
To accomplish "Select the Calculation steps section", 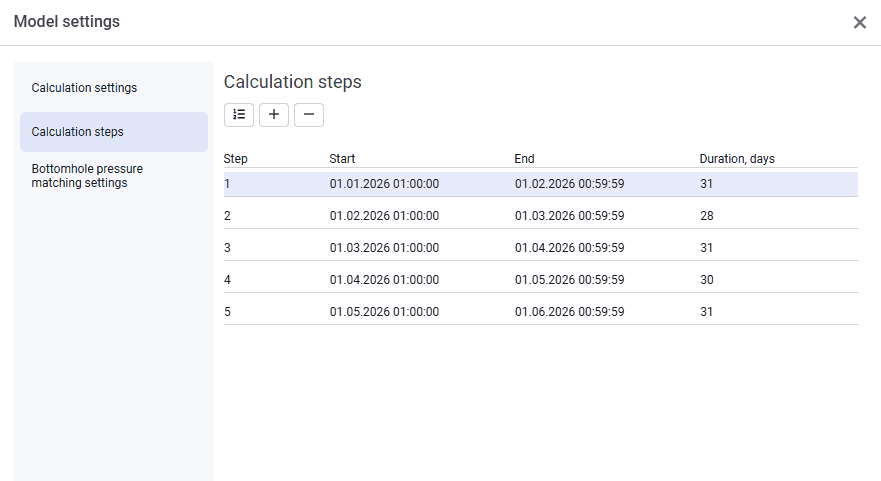I will pyautogui.click(x=114, y=131).
